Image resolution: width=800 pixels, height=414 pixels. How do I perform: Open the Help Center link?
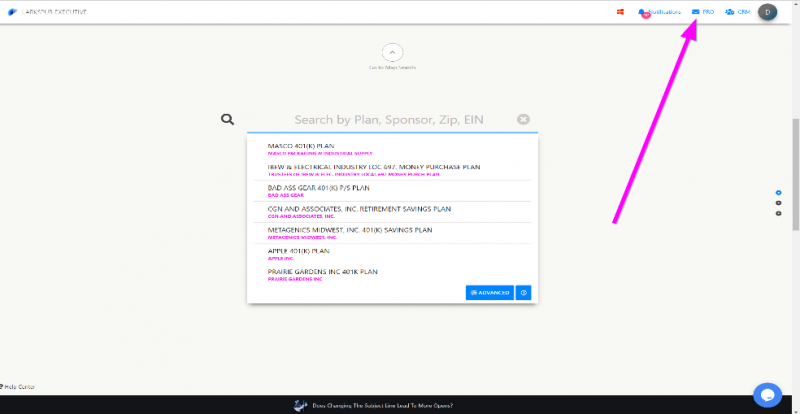[x=19, y=386]
